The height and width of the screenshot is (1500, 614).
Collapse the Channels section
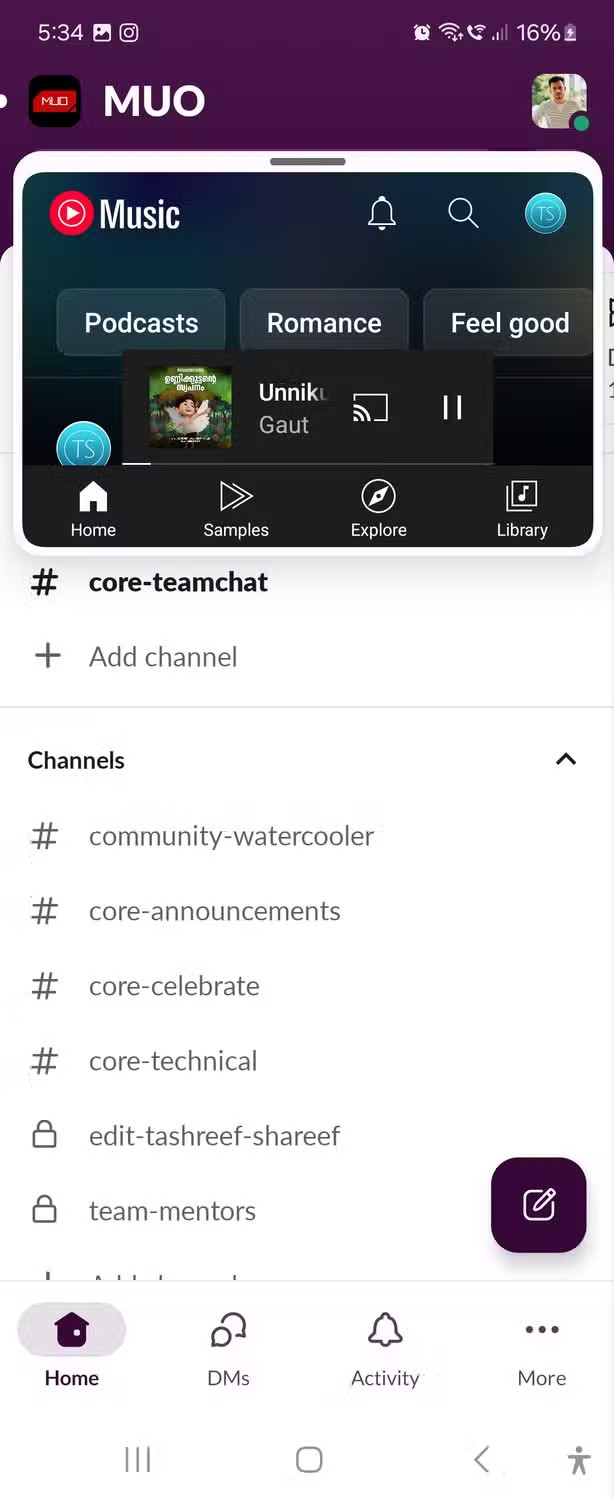[566, 760]
